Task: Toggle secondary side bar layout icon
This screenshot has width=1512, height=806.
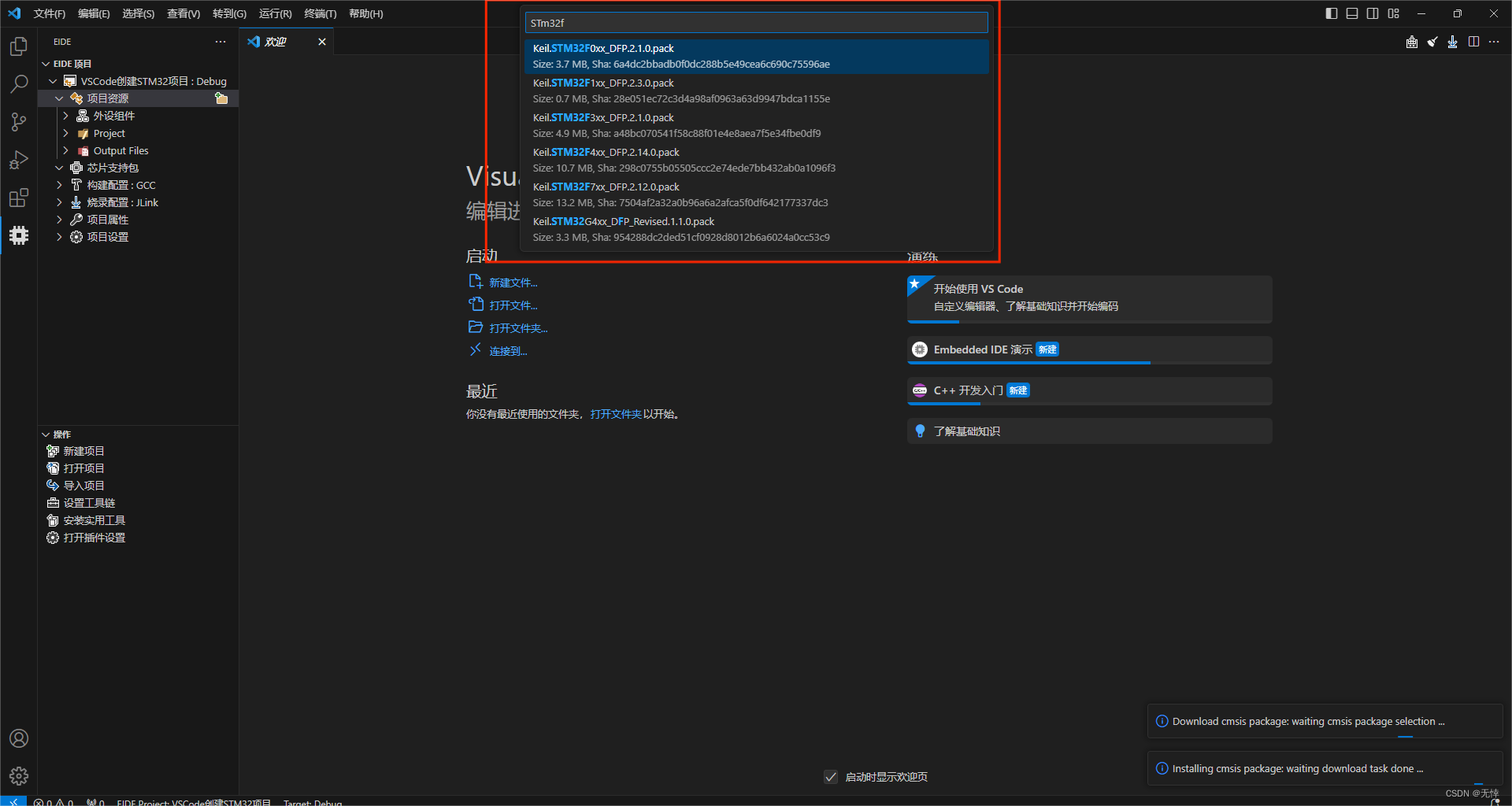Action: (1373, 13)
